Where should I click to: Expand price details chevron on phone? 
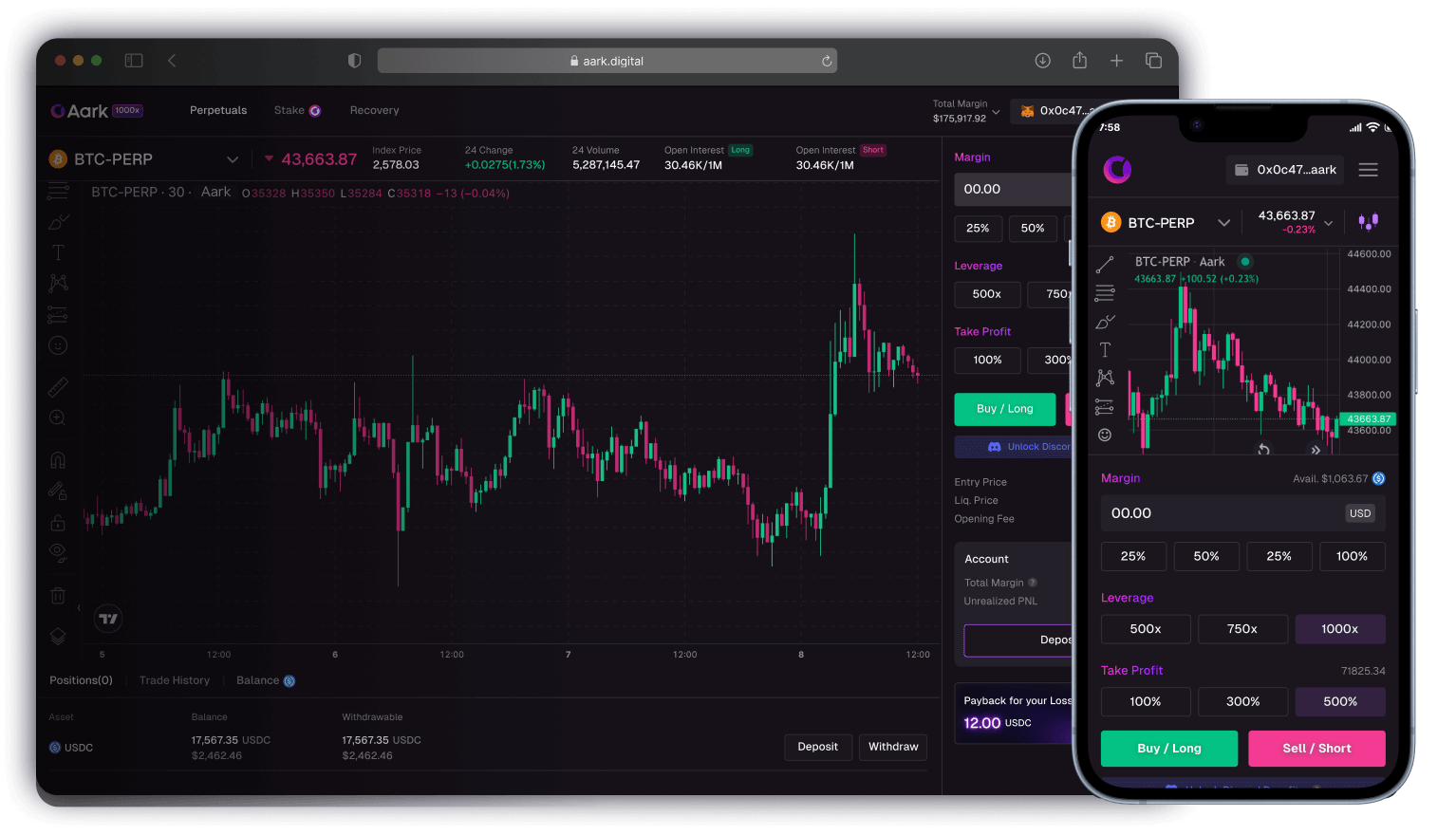(1328, 223)
